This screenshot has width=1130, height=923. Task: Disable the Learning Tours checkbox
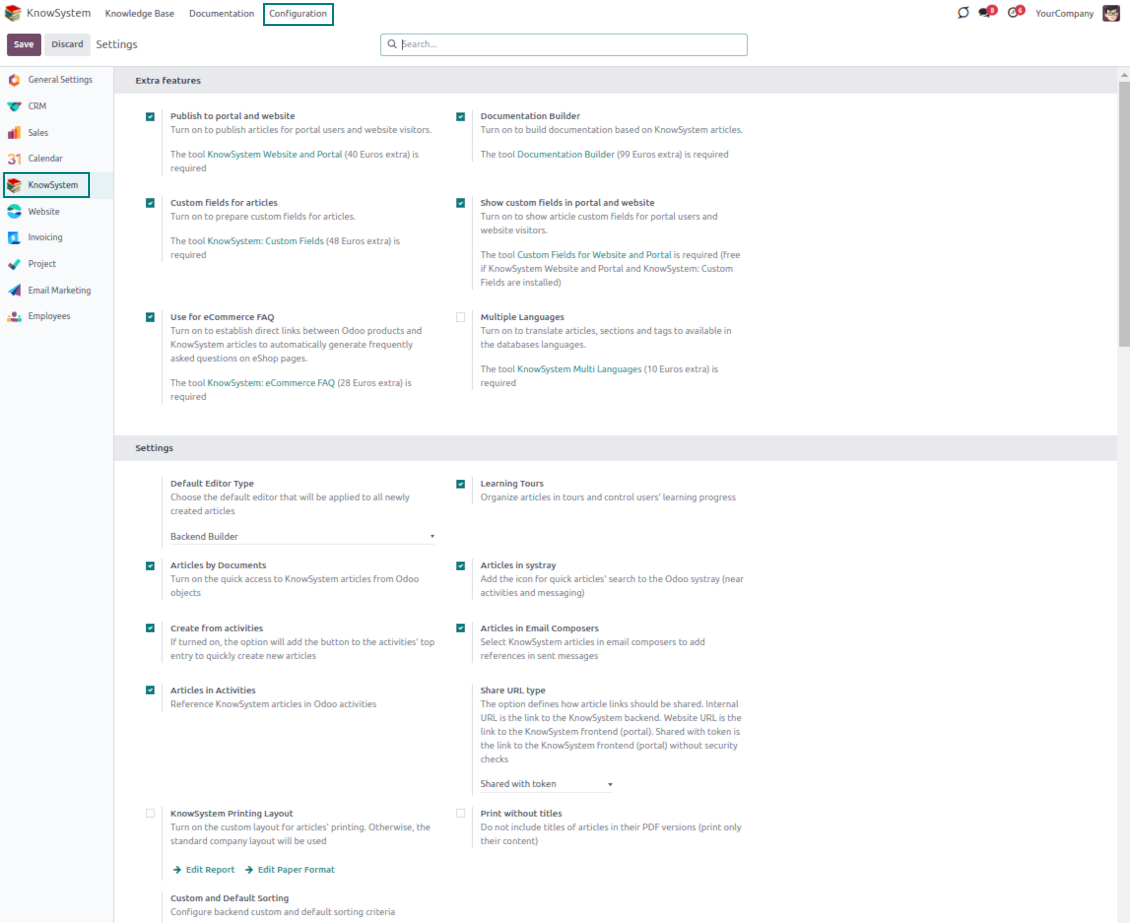click(x=460, y=484)
